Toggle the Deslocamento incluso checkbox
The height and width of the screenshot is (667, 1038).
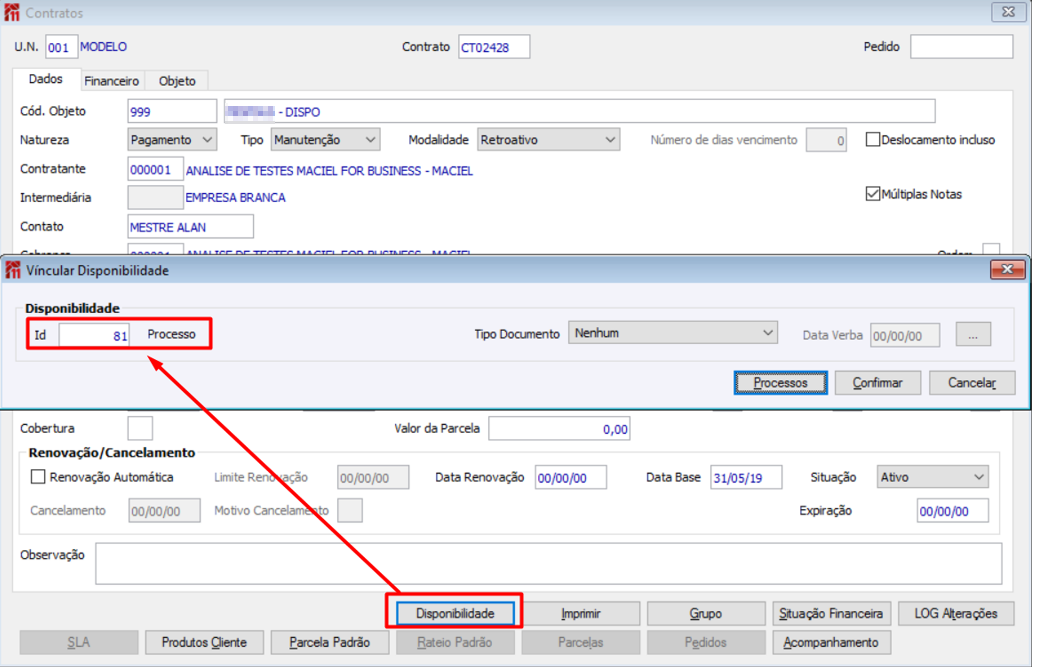tap(873, 140)
